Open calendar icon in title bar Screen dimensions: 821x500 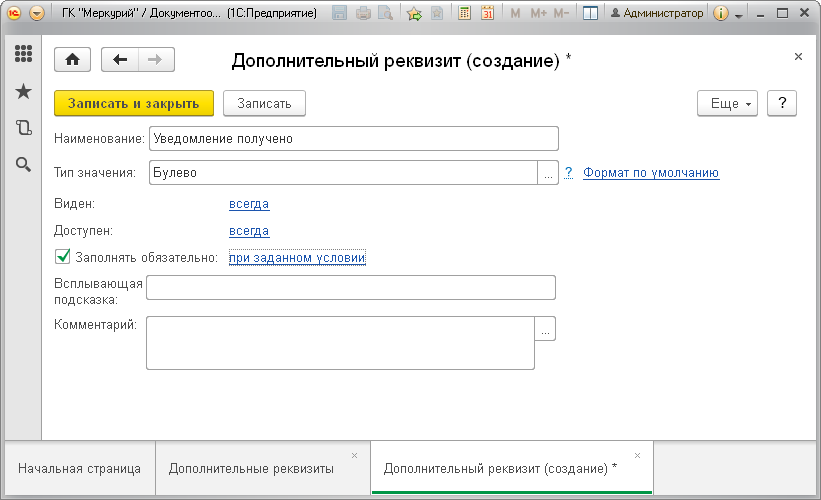tap(487, 13)
